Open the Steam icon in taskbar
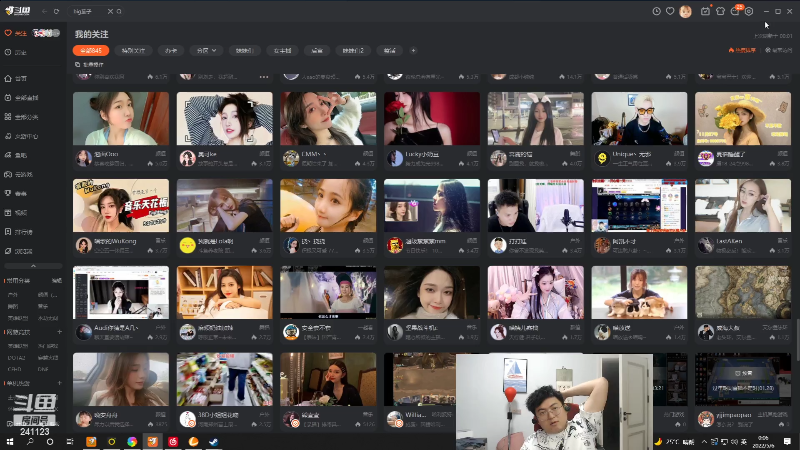Image resolution: width=800 pixels, height=450 pixels. point(213,441)
